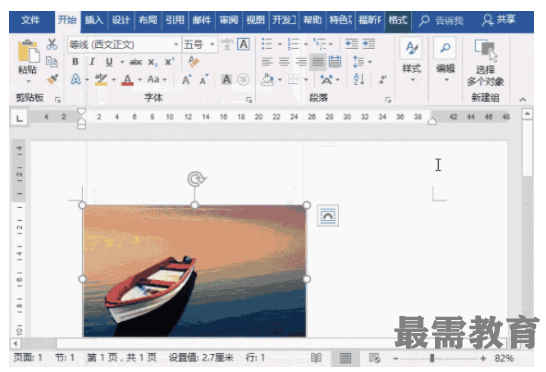Screen dimensions: 546x372
Task: Increase paragraph indent
Action: point(369,44)
